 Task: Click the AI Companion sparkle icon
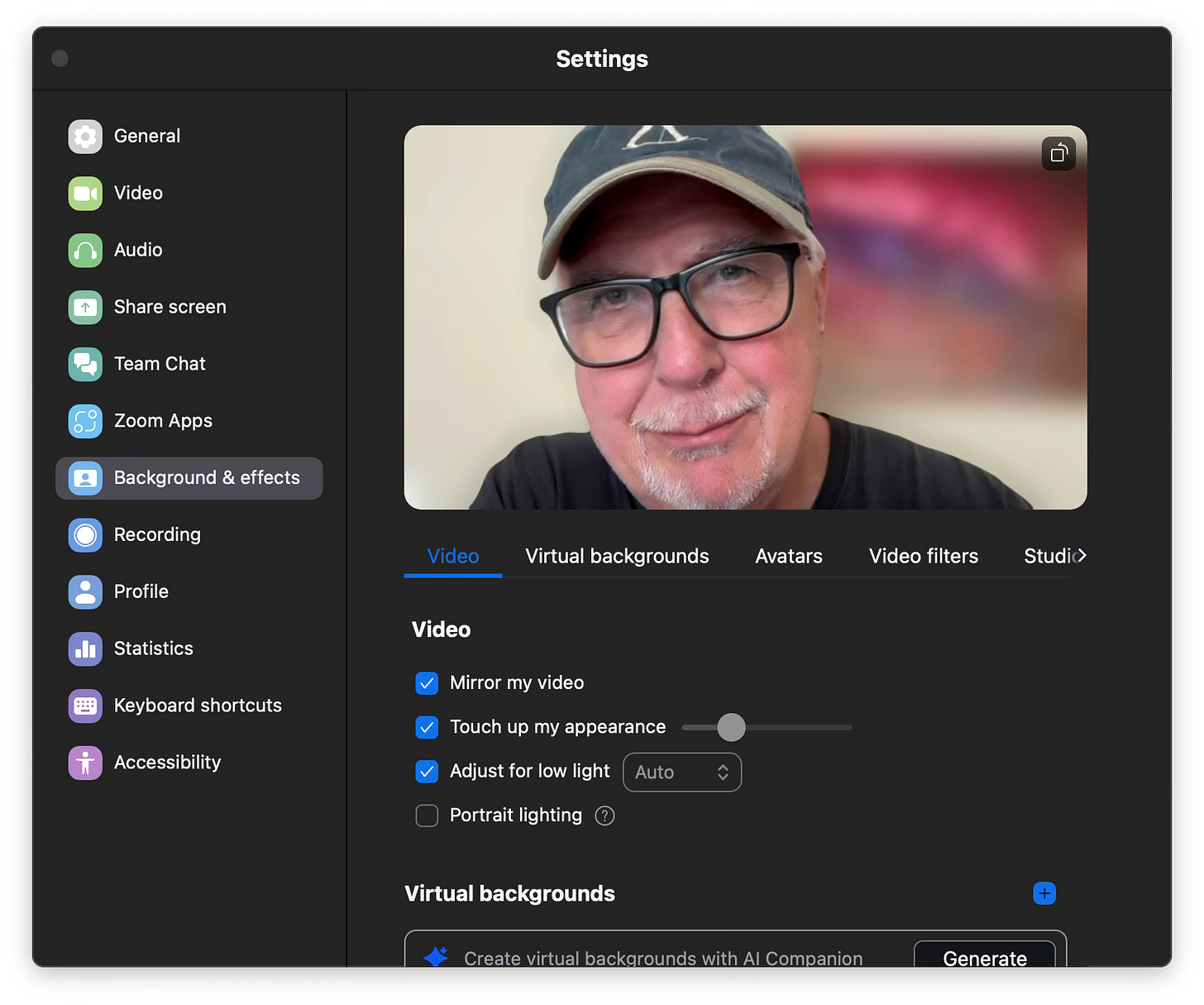pos(436,957)
